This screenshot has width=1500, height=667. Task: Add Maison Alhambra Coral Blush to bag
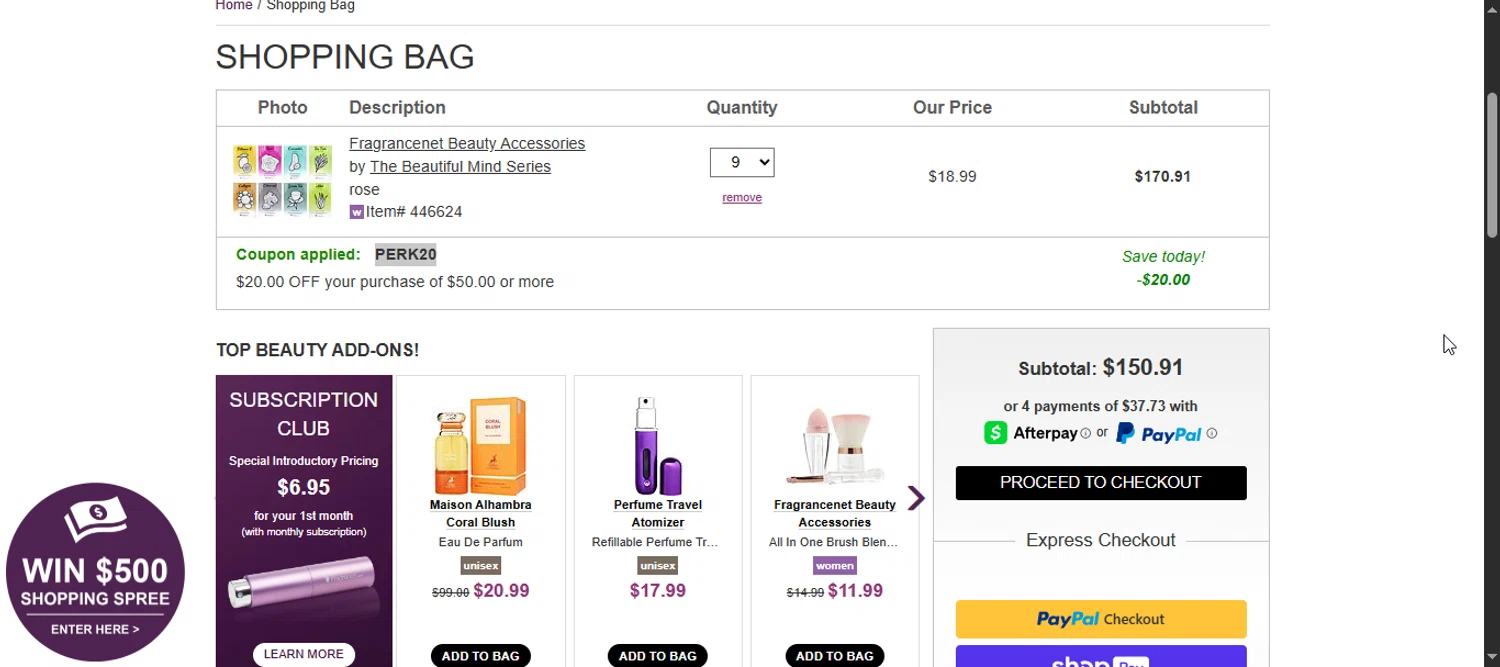(x=481, y=656)
